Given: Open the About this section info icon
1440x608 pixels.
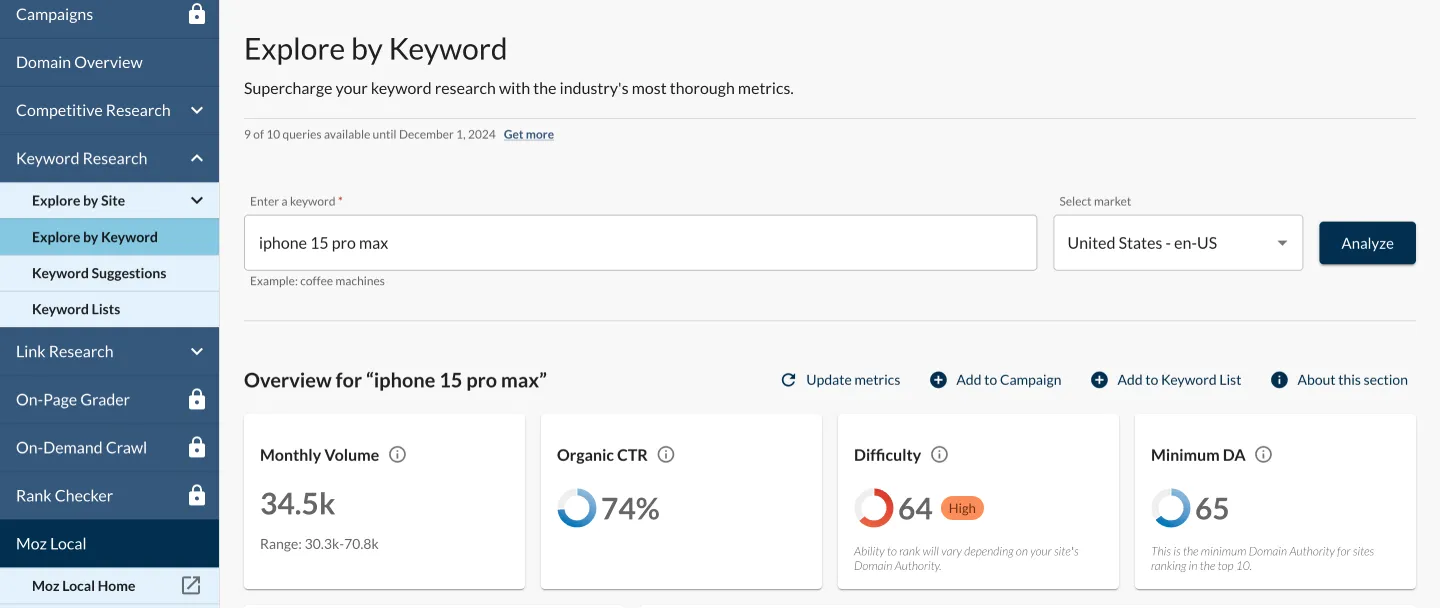Looking at the screenshot, I should click(x=1278, y=380).
